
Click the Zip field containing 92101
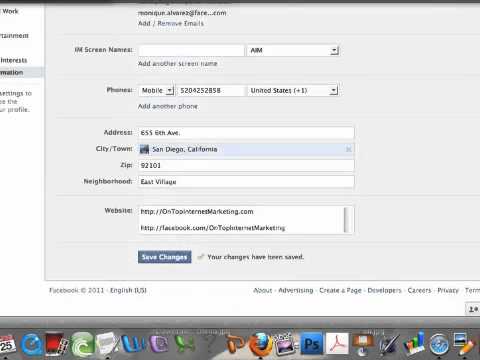[246, 165]
